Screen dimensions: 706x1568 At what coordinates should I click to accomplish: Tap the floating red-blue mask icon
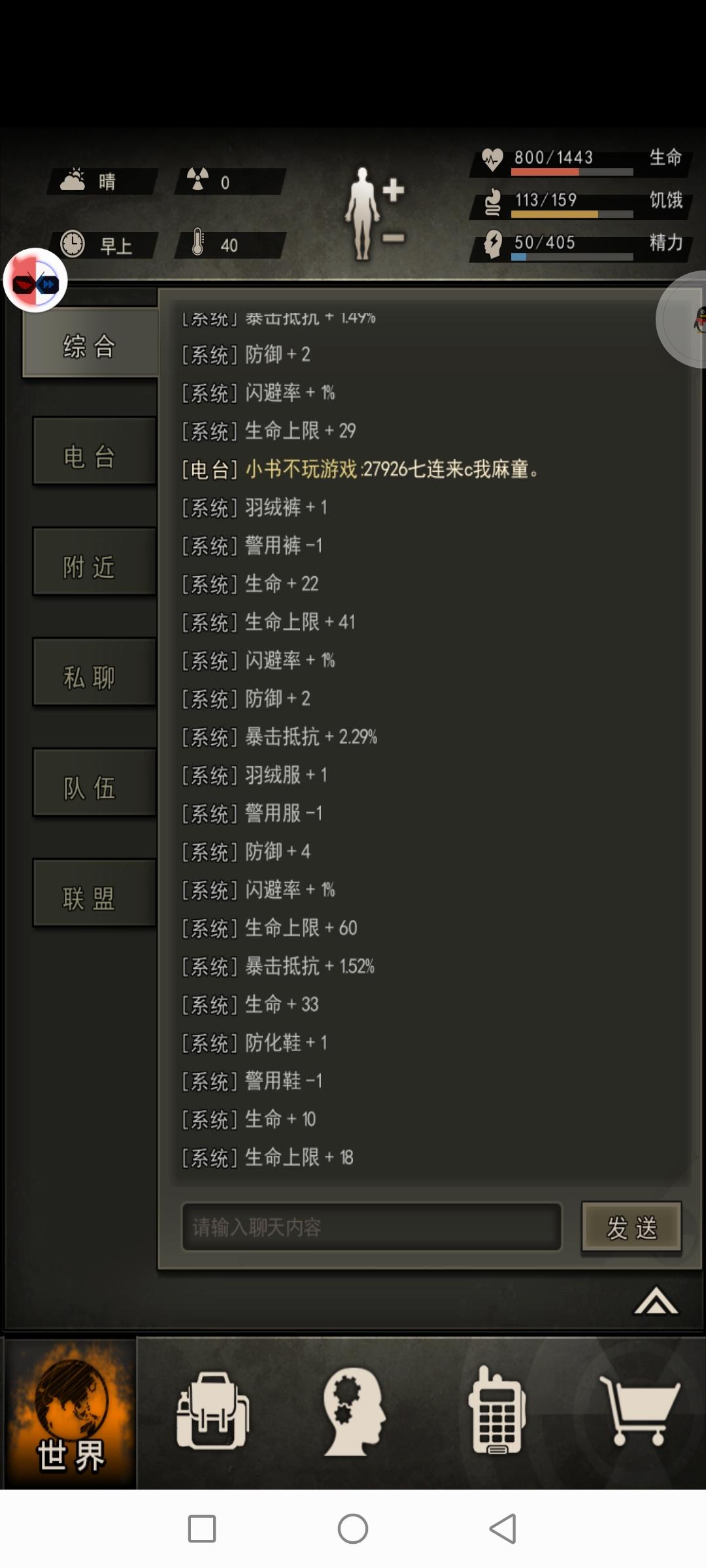pos(35,282)
